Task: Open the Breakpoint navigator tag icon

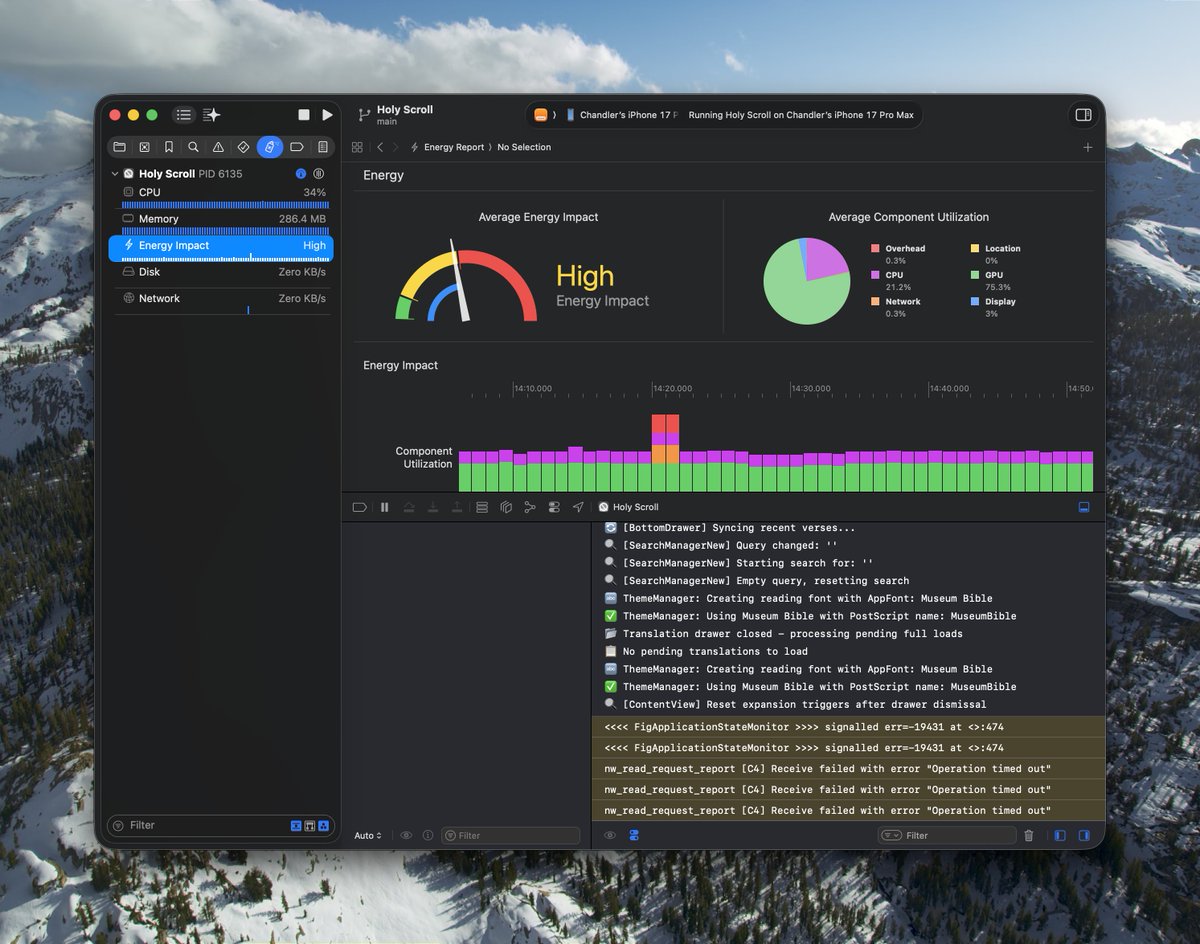Action: pos(297,147)
